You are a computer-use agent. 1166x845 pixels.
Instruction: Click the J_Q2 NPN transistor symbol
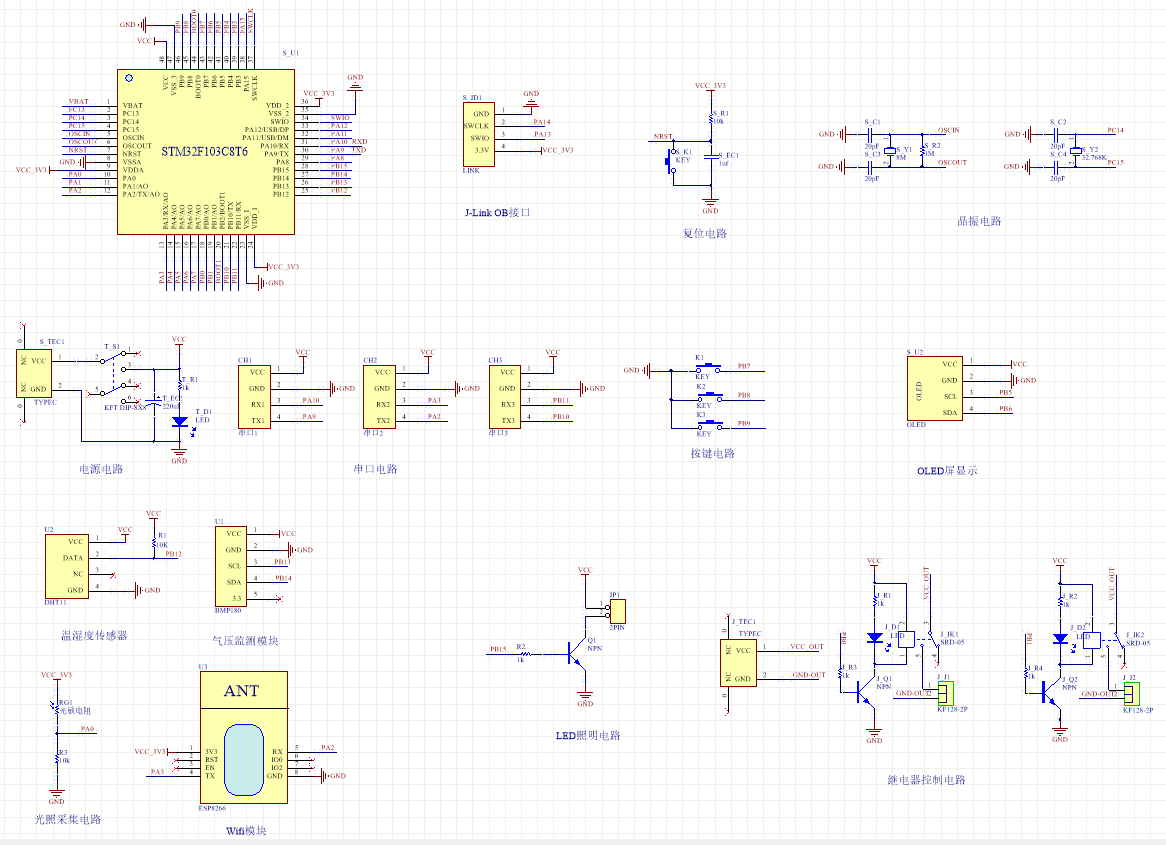click(1052, 693)
